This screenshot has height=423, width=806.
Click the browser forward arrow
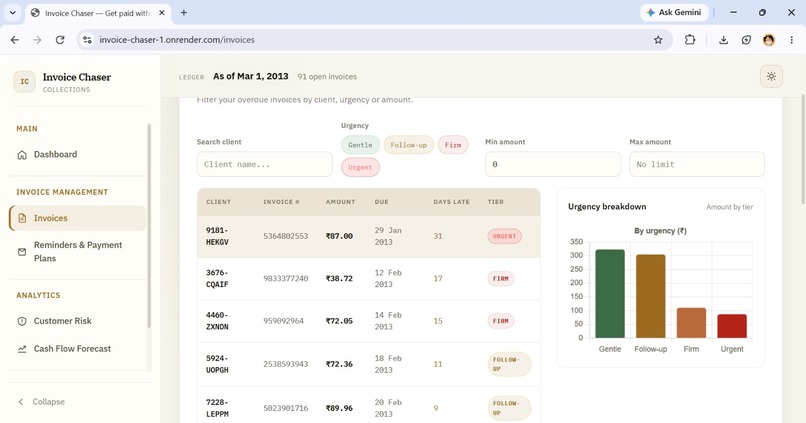pos(37,40)
